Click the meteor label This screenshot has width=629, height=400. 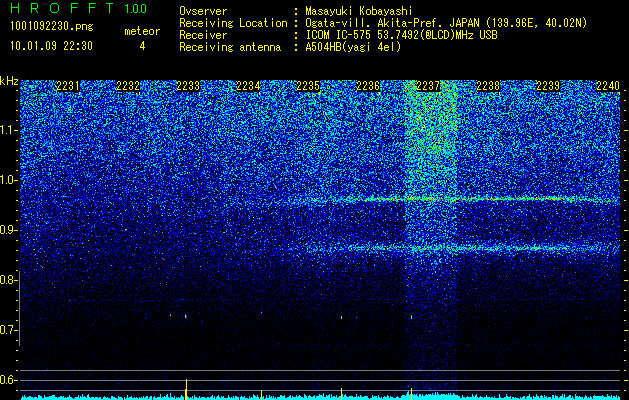click(142, 31)
